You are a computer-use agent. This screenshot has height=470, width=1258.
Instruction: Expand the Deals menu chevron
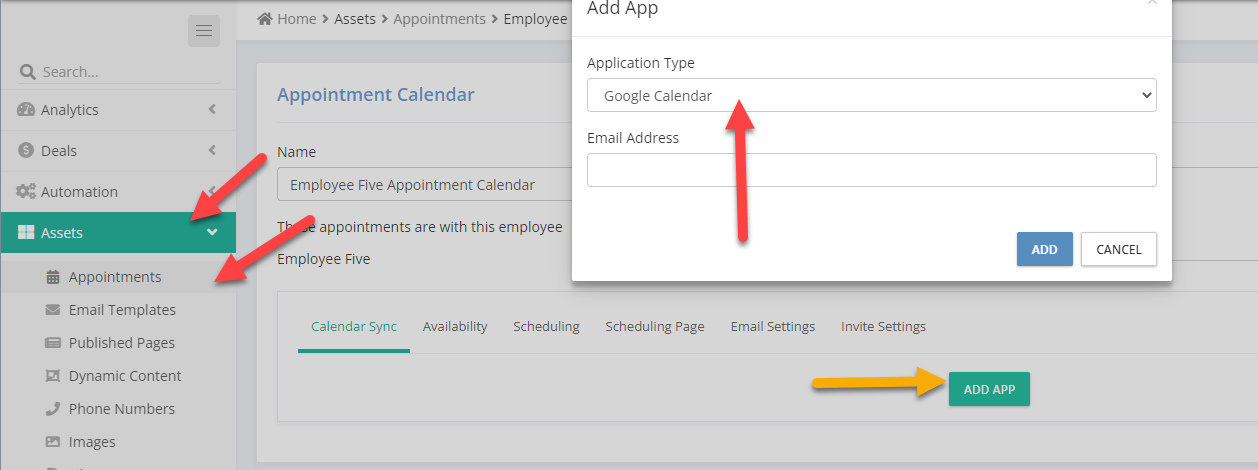point(212,151)
